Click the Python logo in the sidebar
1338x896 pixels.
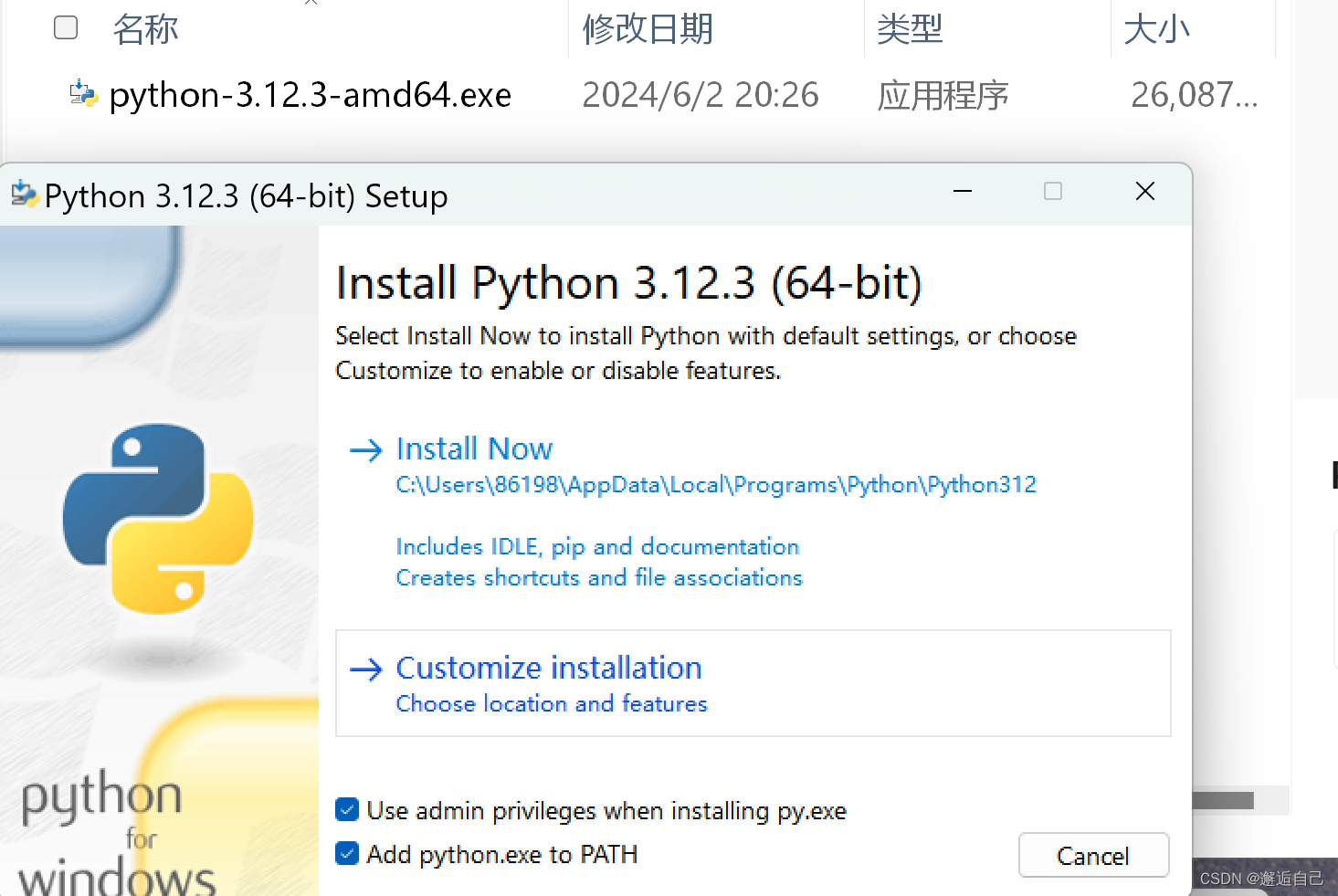[158, 518]
